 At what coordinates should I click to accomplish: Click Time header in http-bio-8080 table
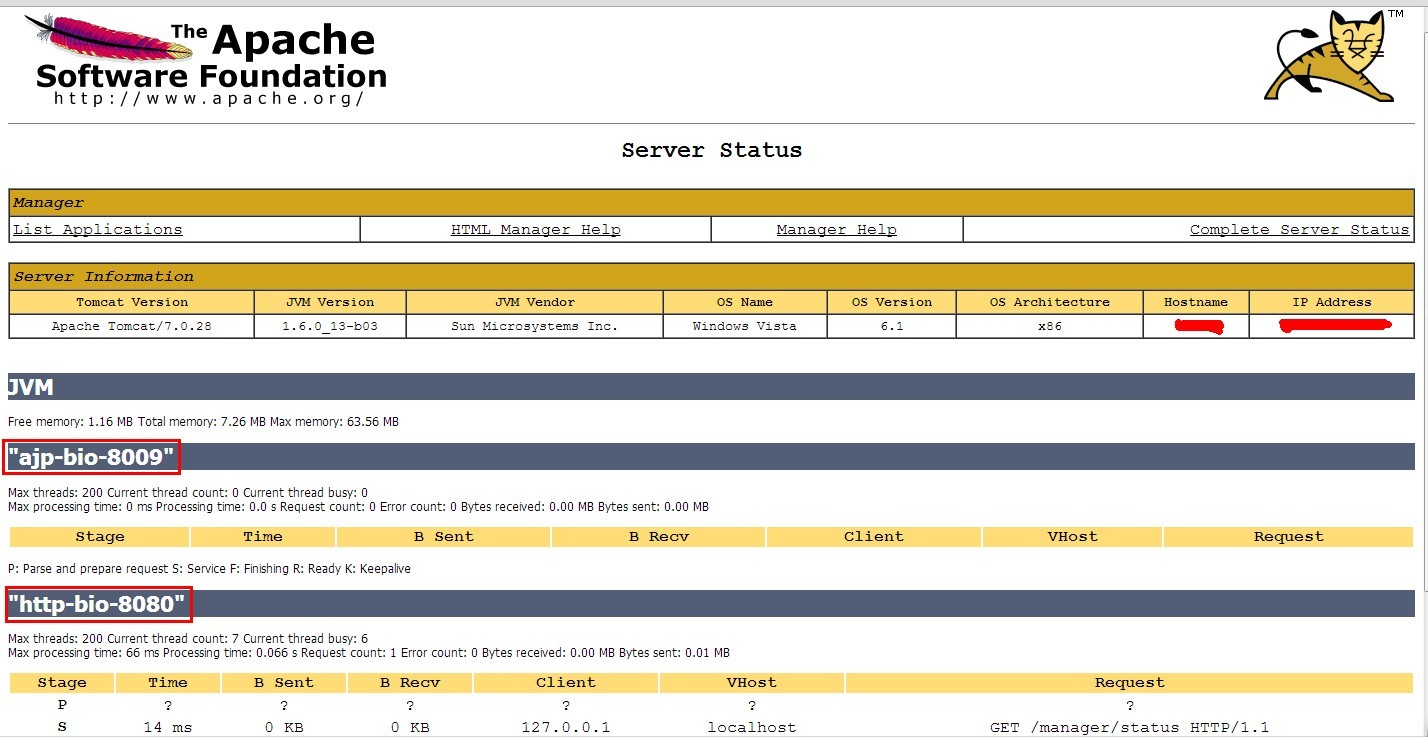click(x=167, y=682)
